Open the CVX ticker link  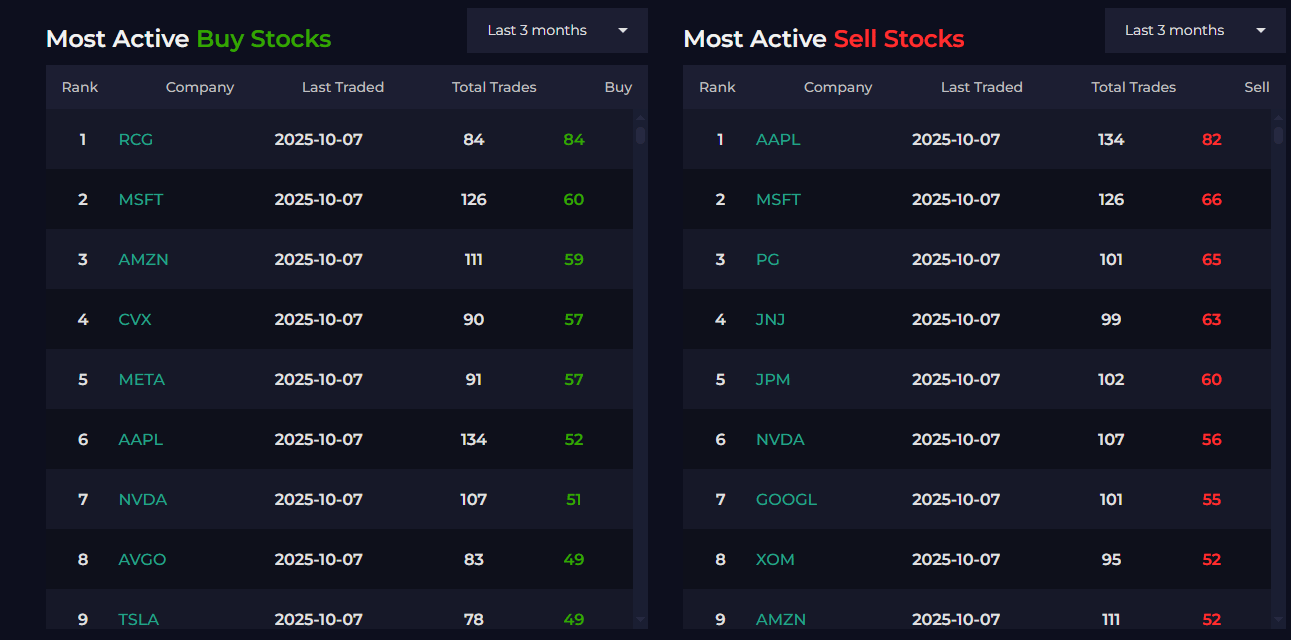click(135, 319)
